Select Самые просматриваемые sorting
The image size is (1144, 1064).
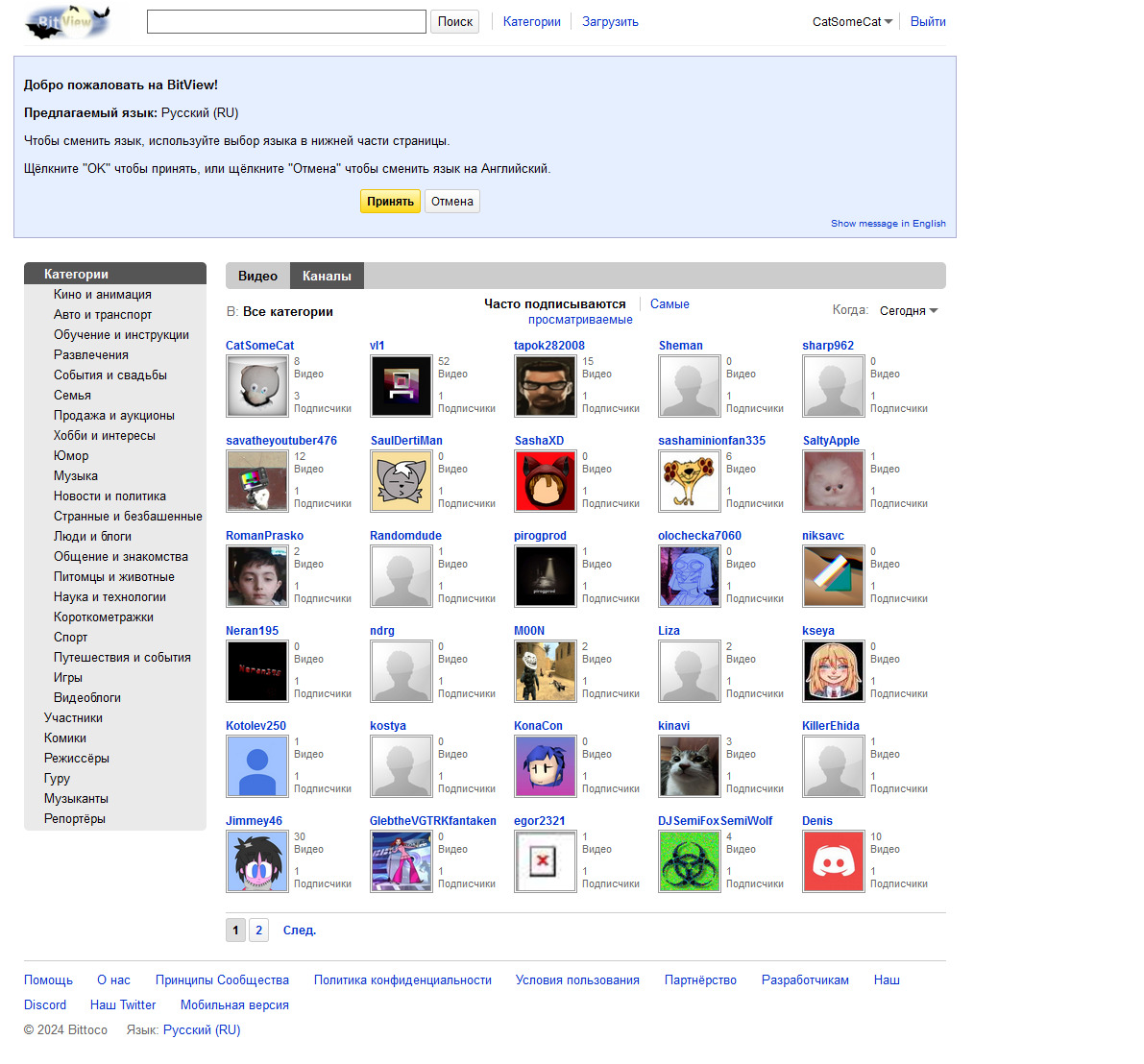pos(608,311)
